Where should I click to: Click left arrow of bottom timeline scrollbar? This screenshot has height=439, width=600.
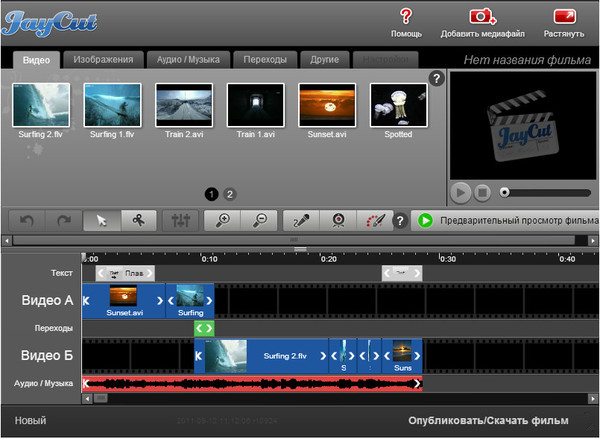click(x=87, y=398)
